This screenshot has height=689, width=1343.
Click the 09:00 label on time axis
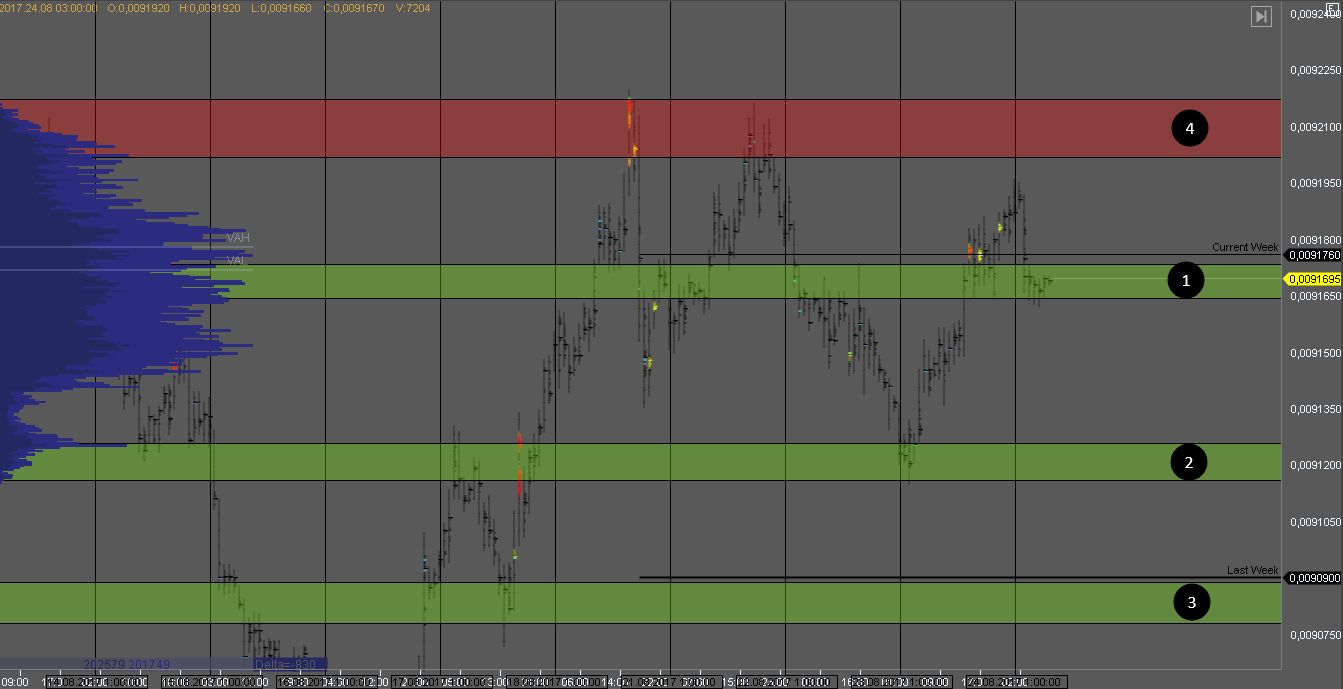click(x=15, y=681)
